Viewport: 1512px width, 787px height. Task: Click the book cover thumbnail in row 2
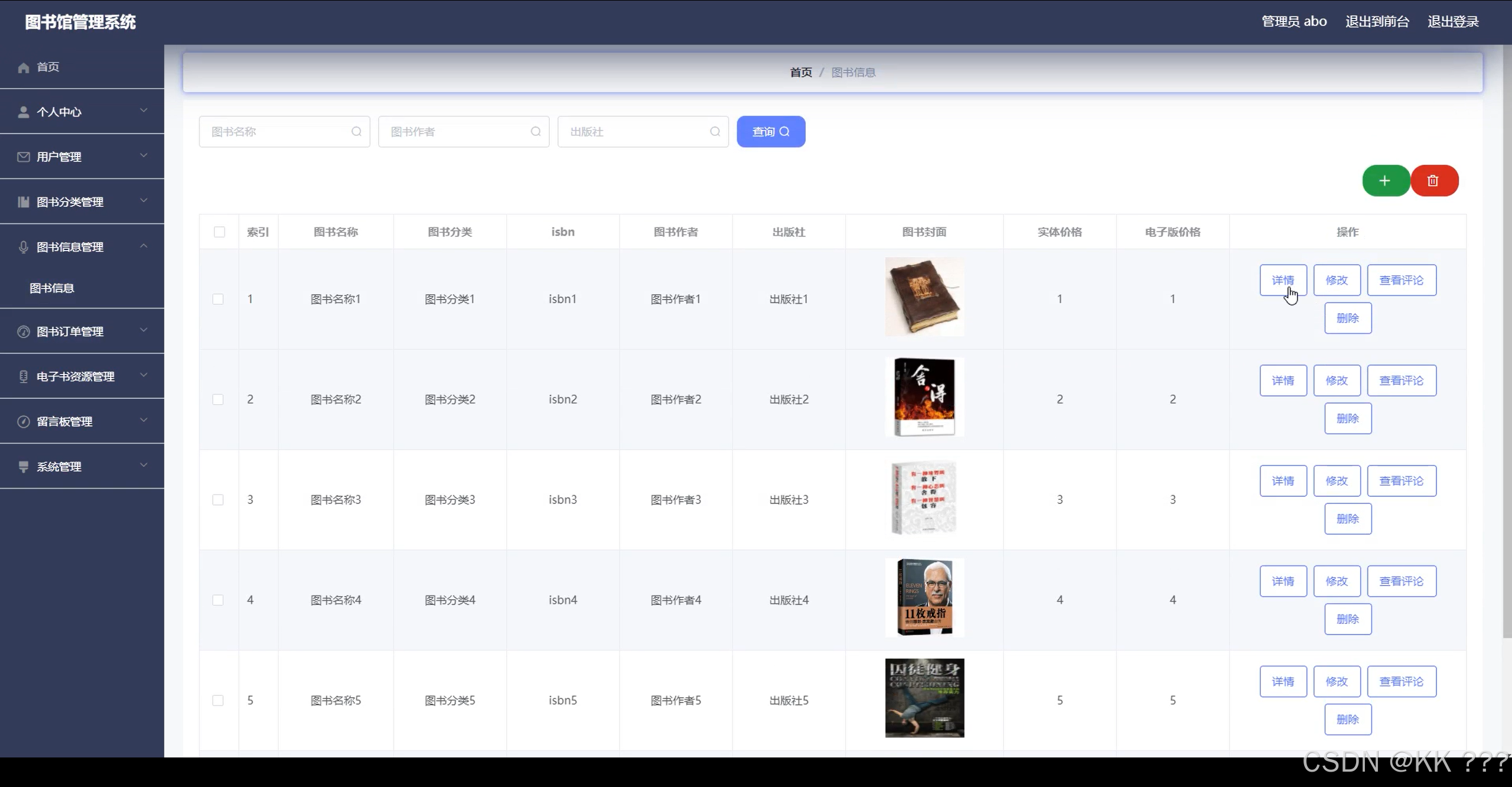(924, 397)
